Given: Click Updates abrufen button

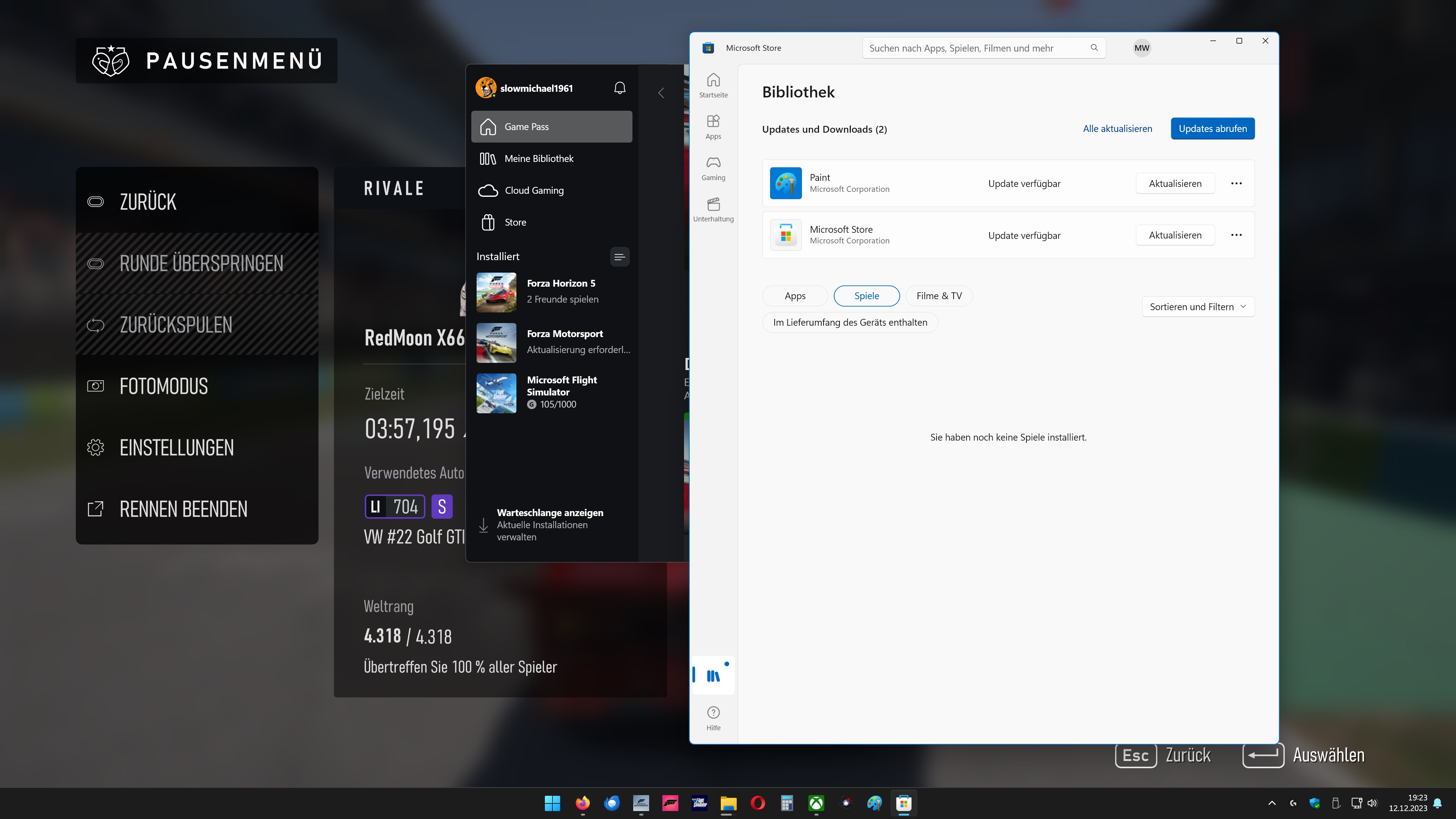Looking at the screenshot, I should pyautogui.click(x=1213, y=129).
